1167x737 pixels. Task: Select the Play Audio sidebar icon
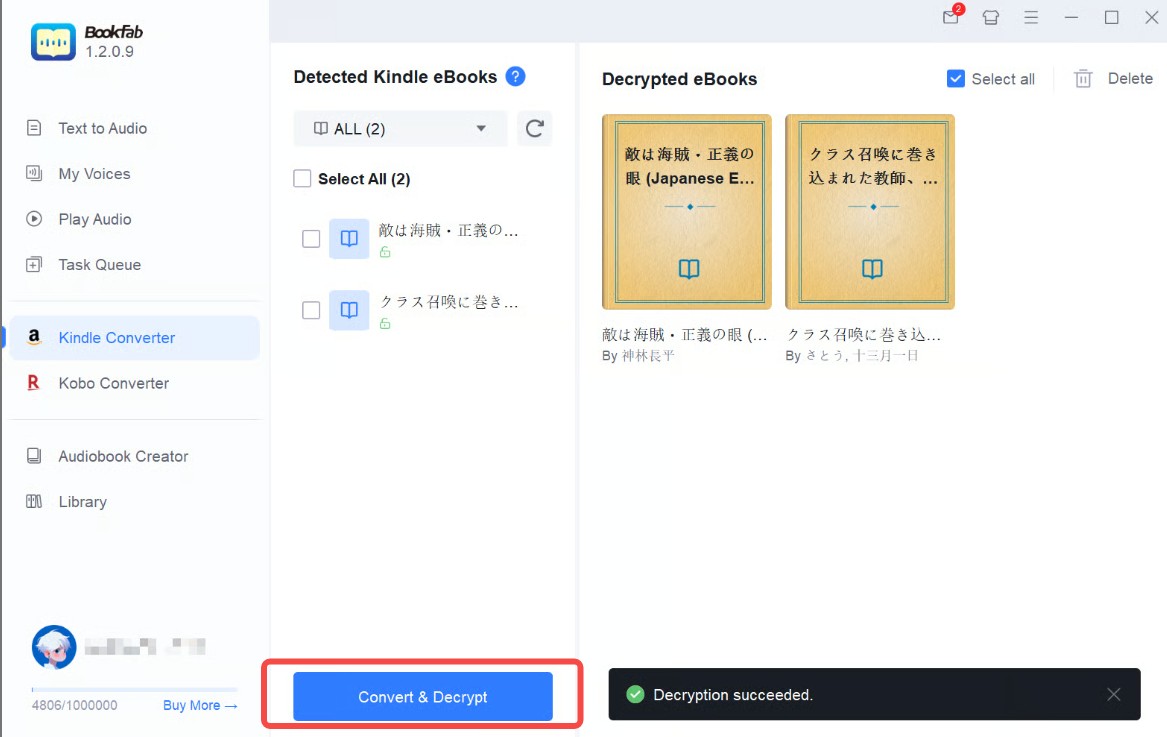[33, 219]
